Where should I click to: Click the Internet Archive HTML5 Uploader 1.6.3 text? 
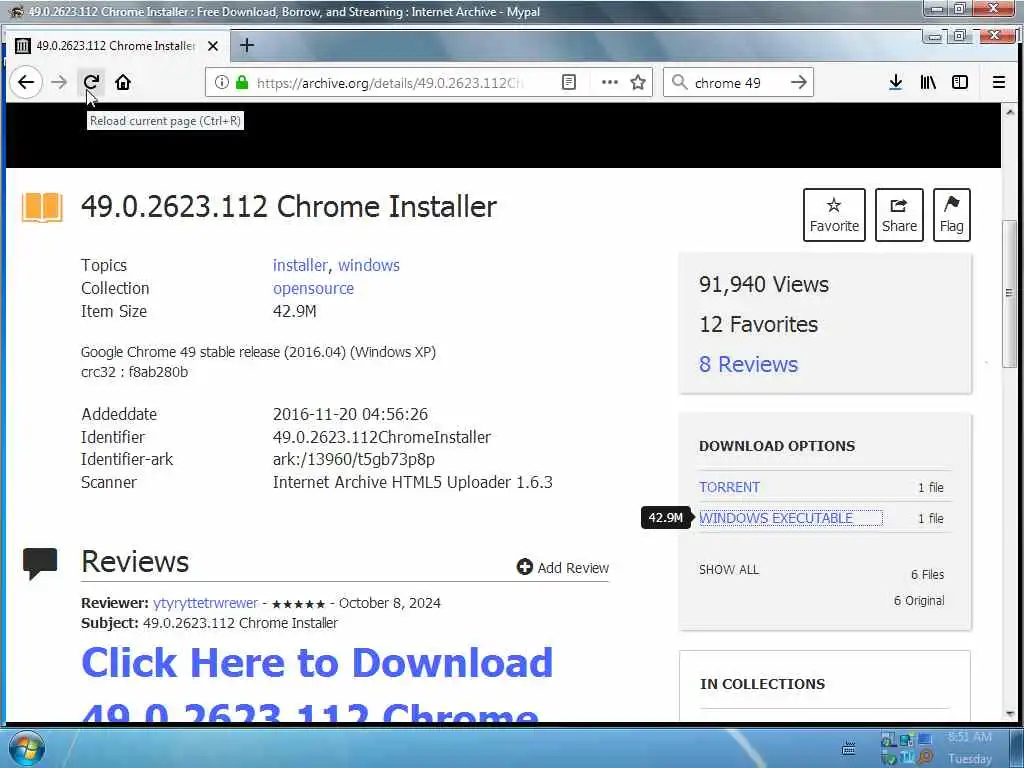coord(412,483)
